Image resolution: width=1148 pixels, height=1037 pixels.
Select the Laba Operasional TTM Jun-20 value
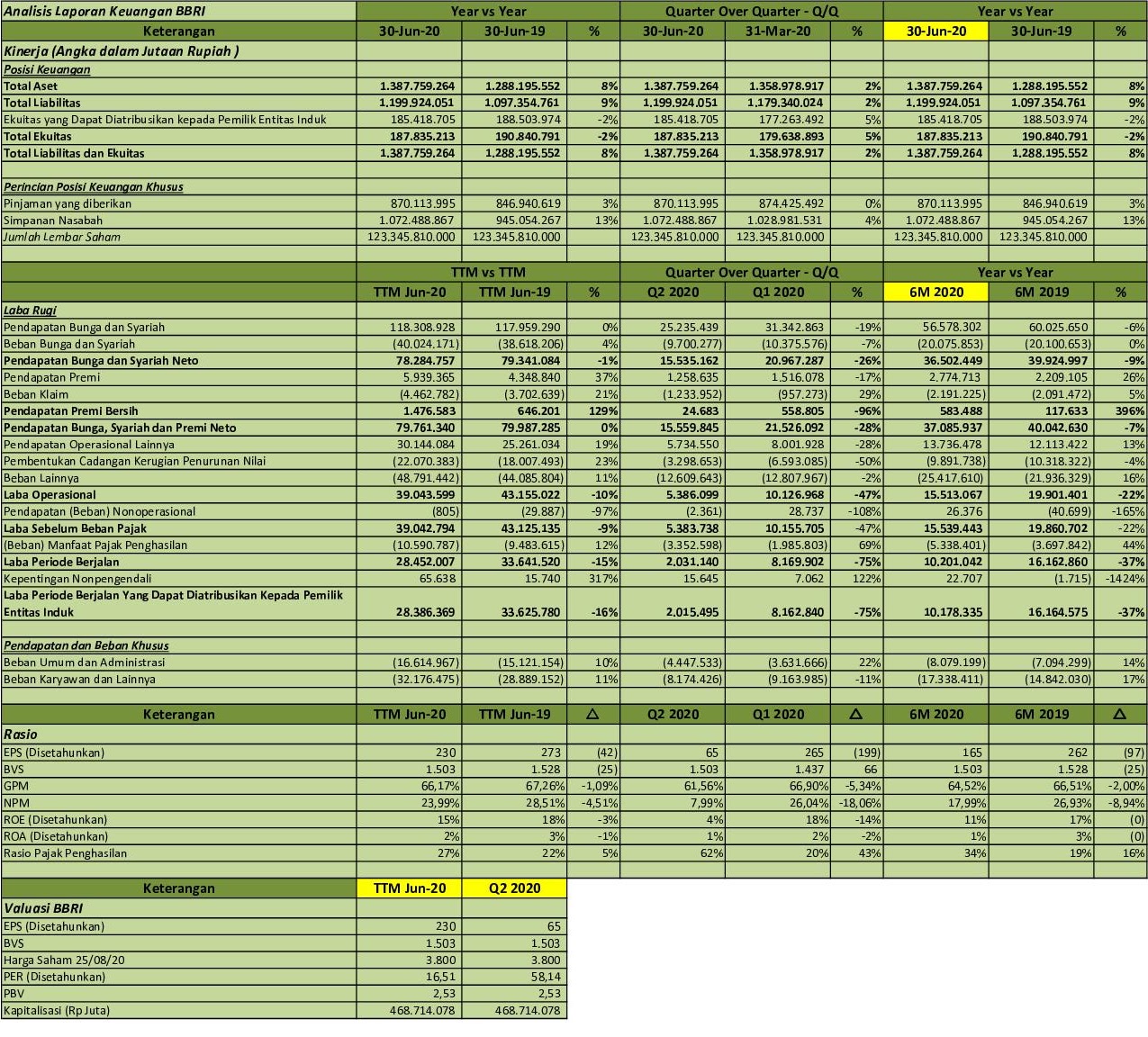coord(413,494)
